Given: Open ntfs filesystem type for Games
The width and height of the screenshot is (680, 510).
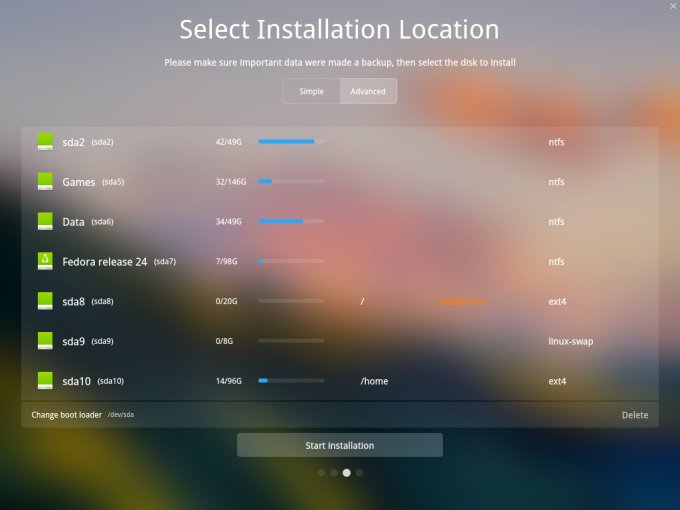Looking at the screenshot, I should click(x=556, y=182).
